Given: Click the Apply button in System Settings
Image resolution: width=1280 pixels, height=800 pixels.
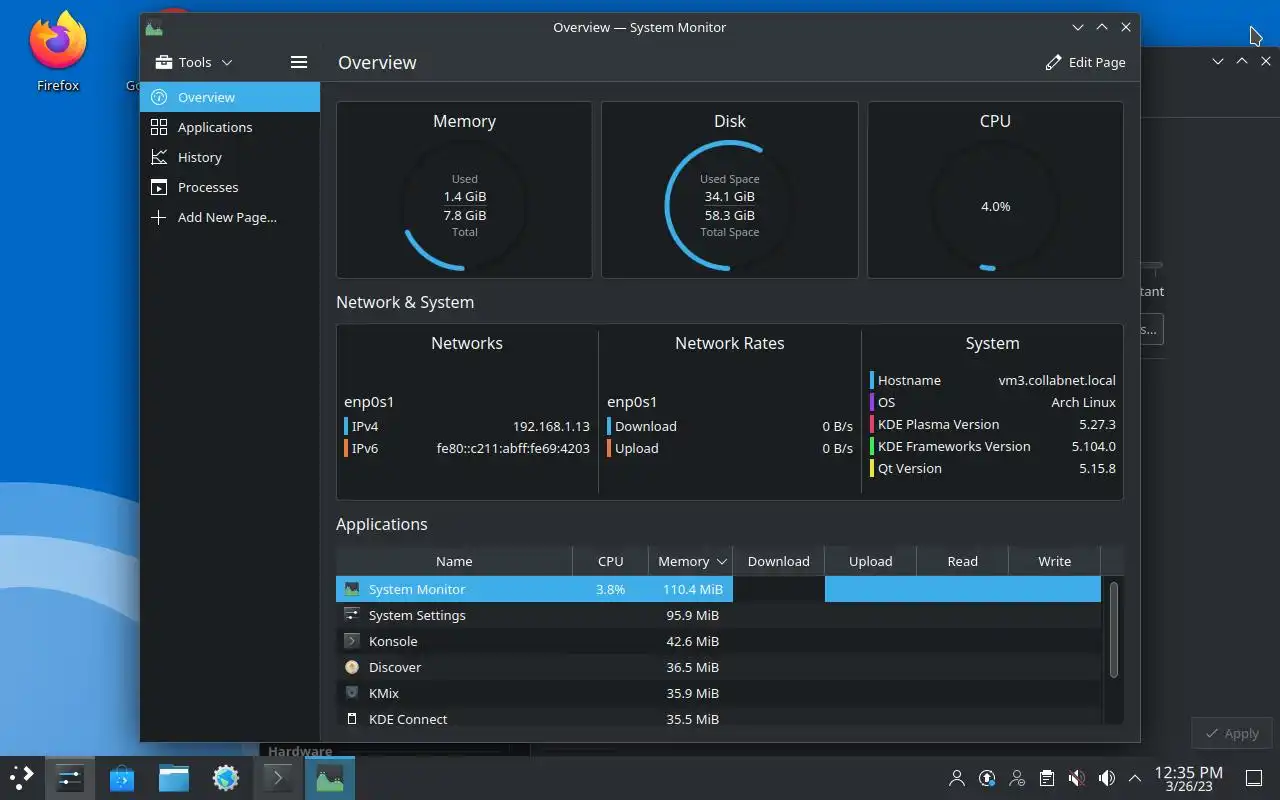Looking at the screenshot, I should tap(1232, 733).
